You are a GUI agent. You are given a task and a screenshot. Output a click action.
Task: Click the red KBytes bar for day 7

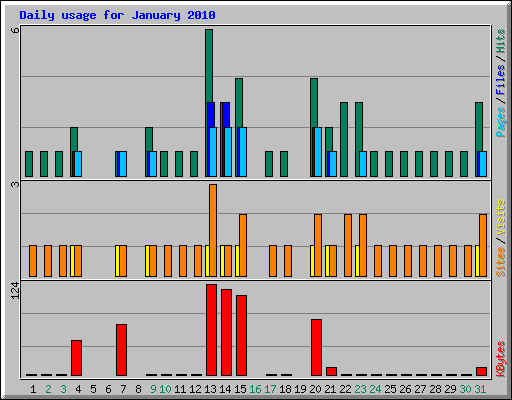click(121, 350)
